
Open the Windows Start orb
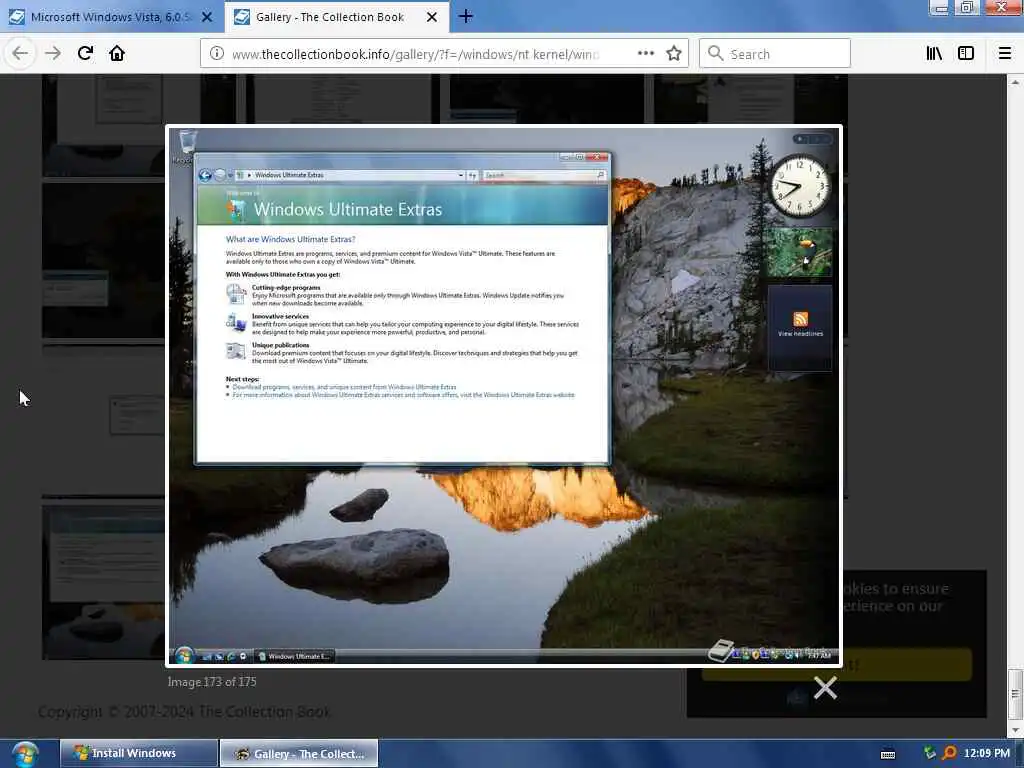[x=25, y=754]
